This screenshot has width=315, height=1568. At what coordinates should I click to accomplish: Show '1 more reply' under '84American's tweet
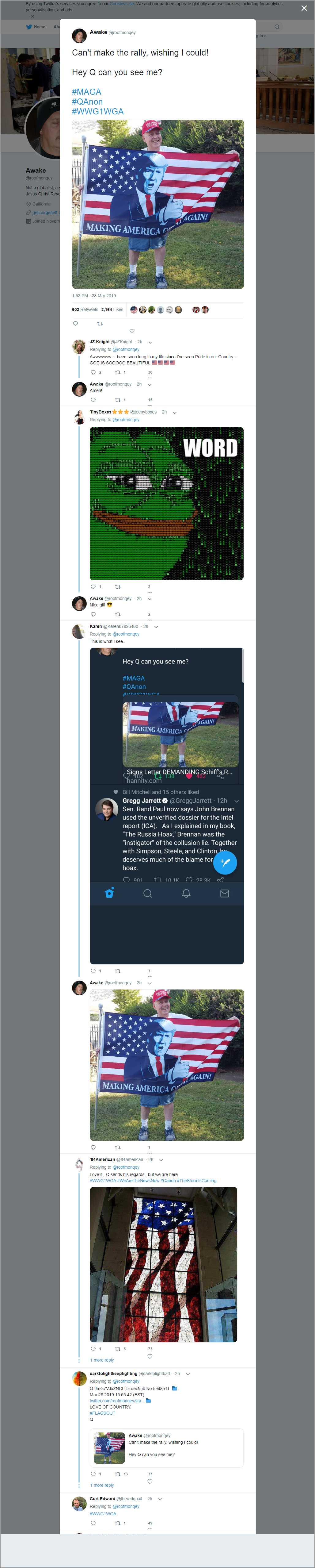[102, 1360]
